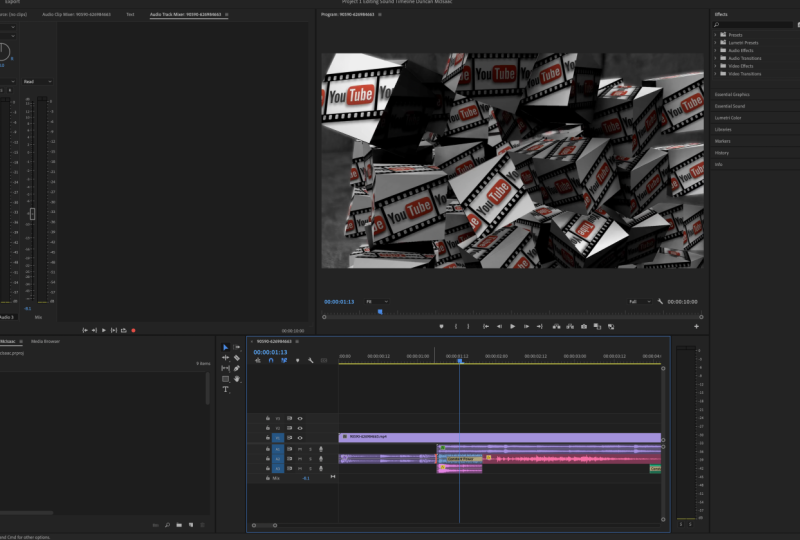Click the audio mixer volume fader handle
The image size is (800, 540).
pyautogui.click(x=33, y=214)
